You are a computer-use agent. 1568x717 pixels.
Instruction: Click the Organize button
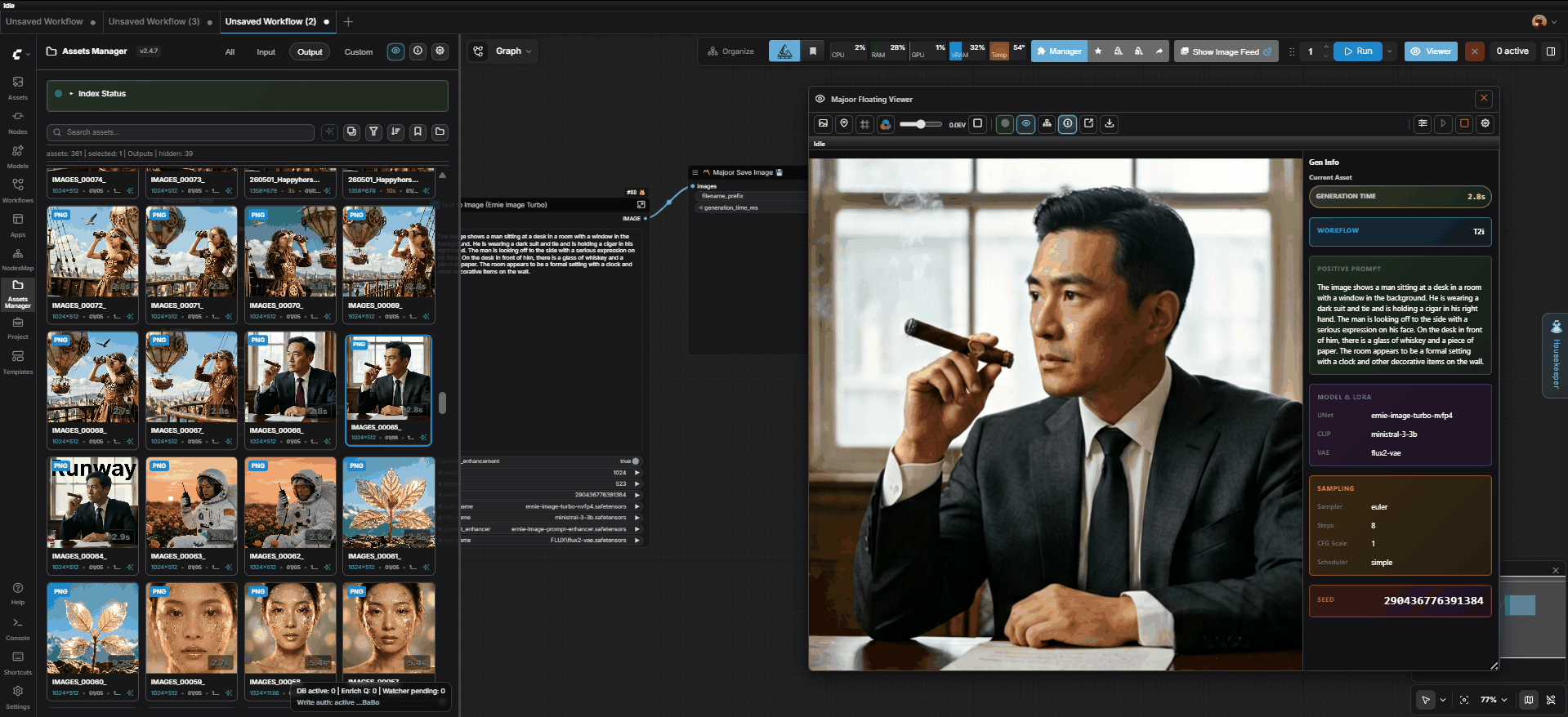731,51
